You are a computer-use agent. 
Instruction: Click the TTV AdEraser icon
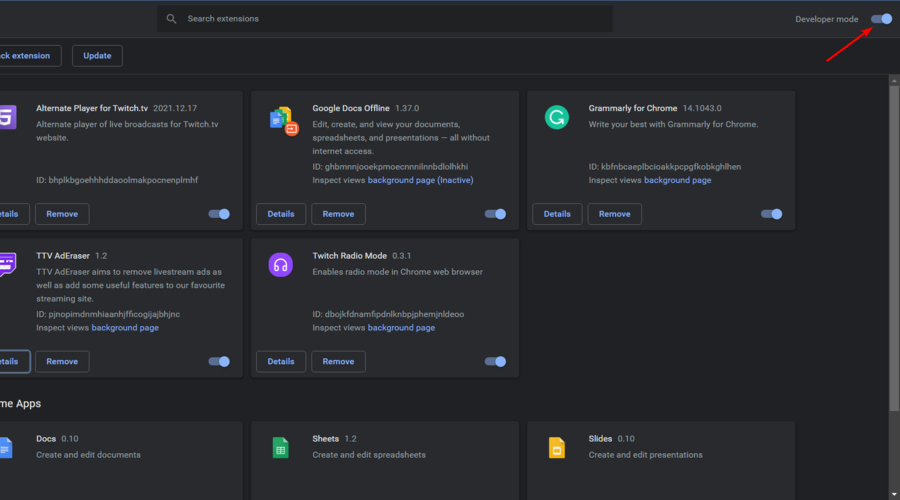click(x=8, y=265)
